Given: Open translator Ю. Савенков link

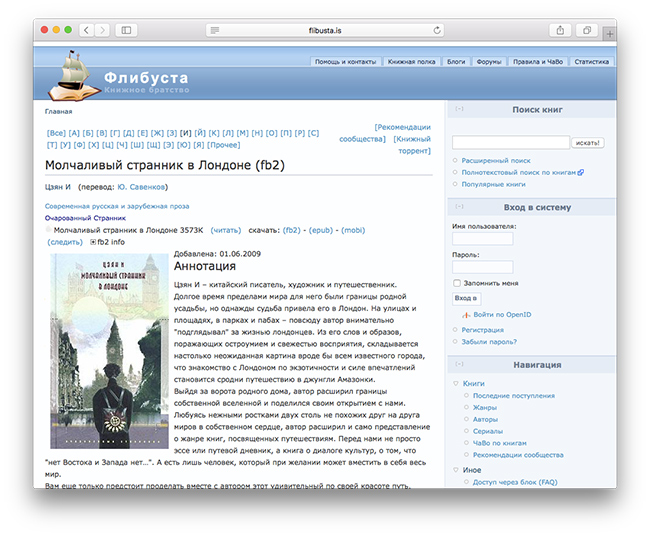Looking at the screenshot, I should pyautogui.click(x=141, y=187).
